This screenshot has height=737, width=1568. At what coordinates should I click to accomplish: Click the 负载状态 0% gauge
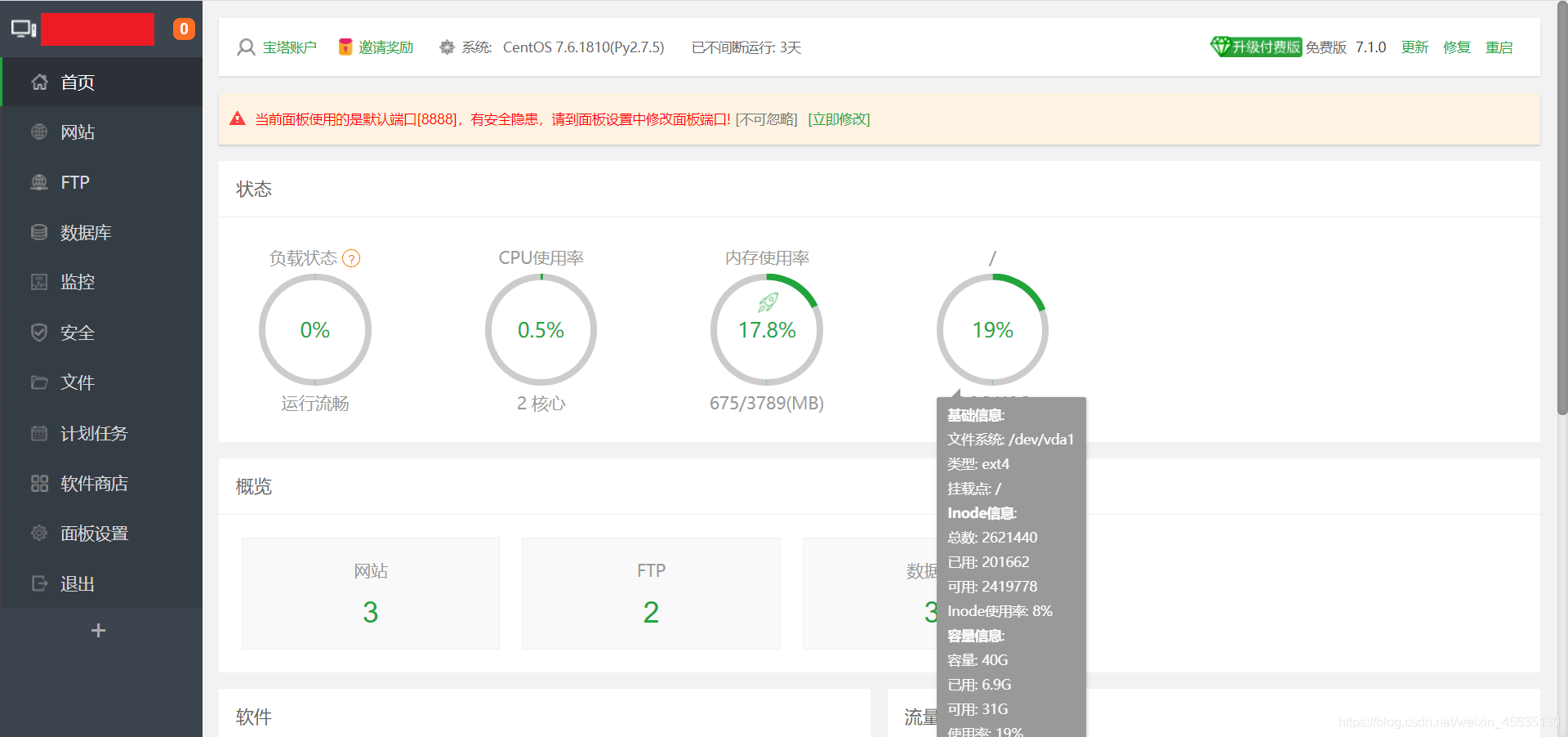point(315,329)
